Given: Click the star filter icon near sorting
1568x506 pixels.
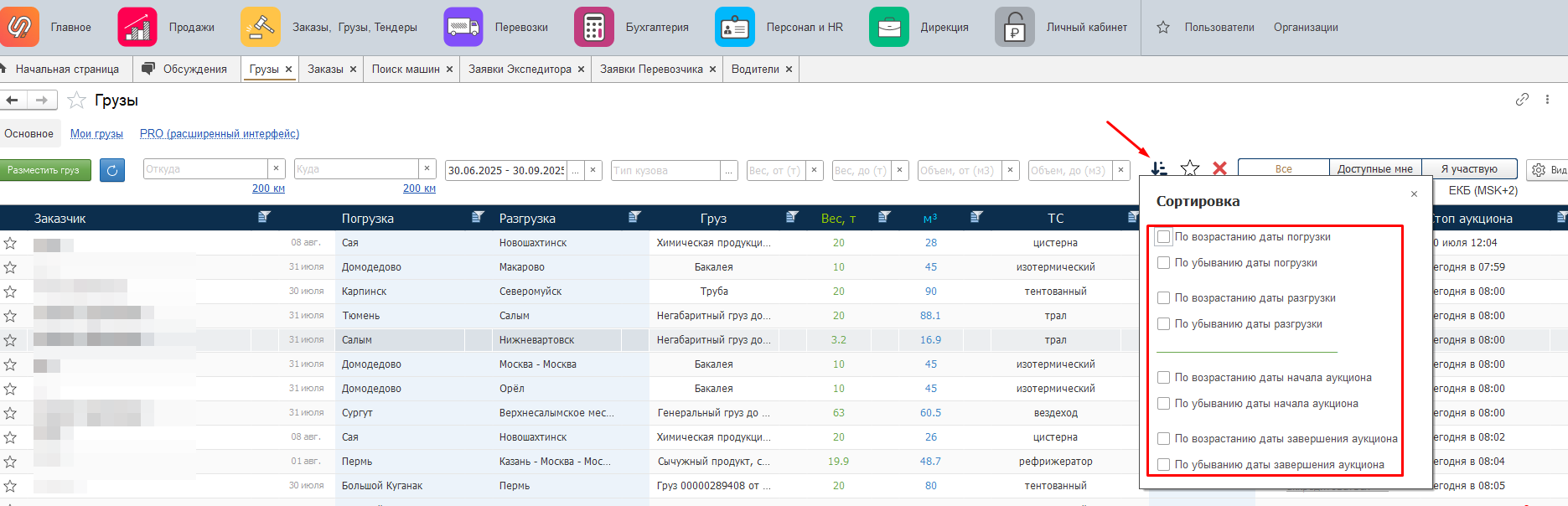Looking at the screenshot, I should point(1190,169).
